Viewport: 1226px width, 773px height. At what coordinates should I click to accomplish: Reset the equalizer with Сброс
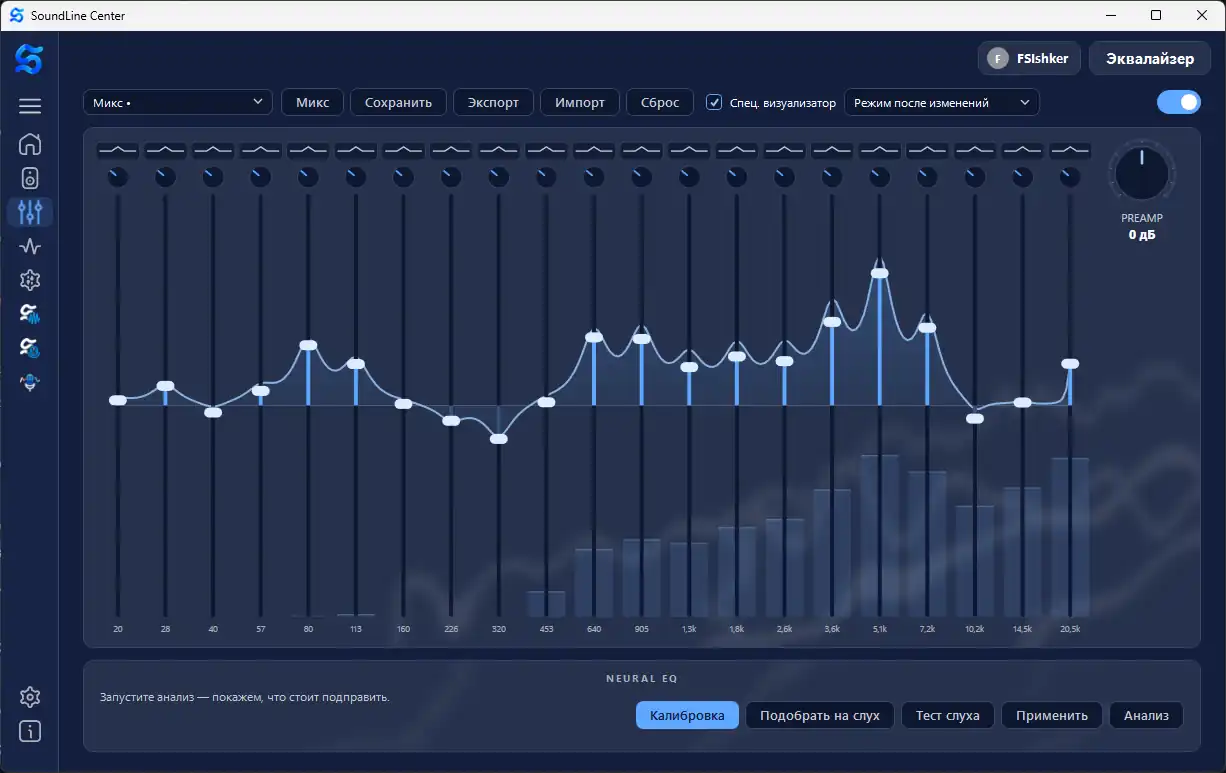[660, 102]
